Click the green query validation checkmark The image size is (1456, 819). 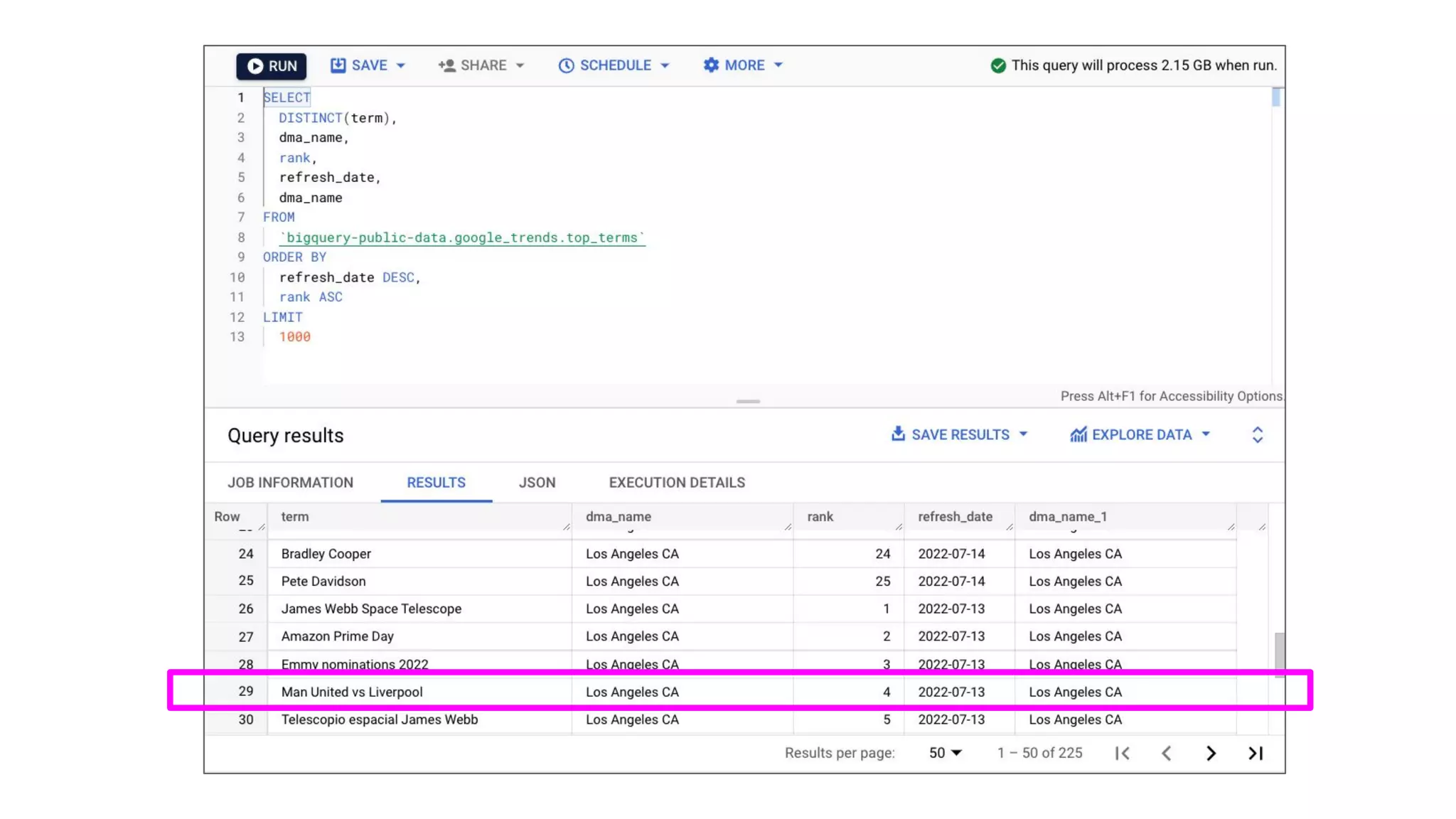998,65
